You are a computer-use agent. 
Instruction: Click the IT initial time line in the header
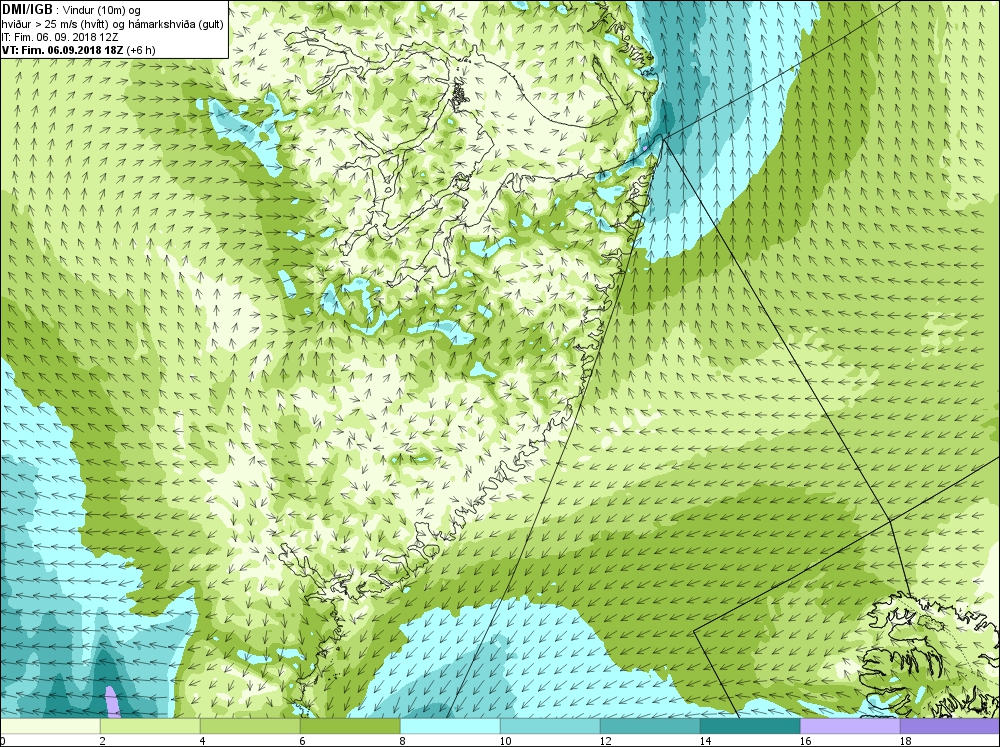(60, 37)
